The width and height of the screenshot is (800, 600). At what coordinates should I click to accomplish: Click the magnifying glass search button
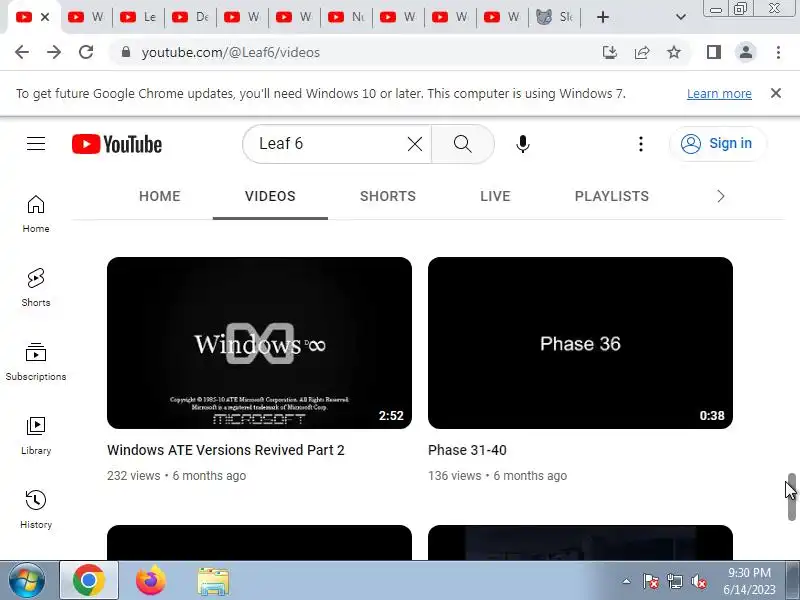[x=462, y=144]
